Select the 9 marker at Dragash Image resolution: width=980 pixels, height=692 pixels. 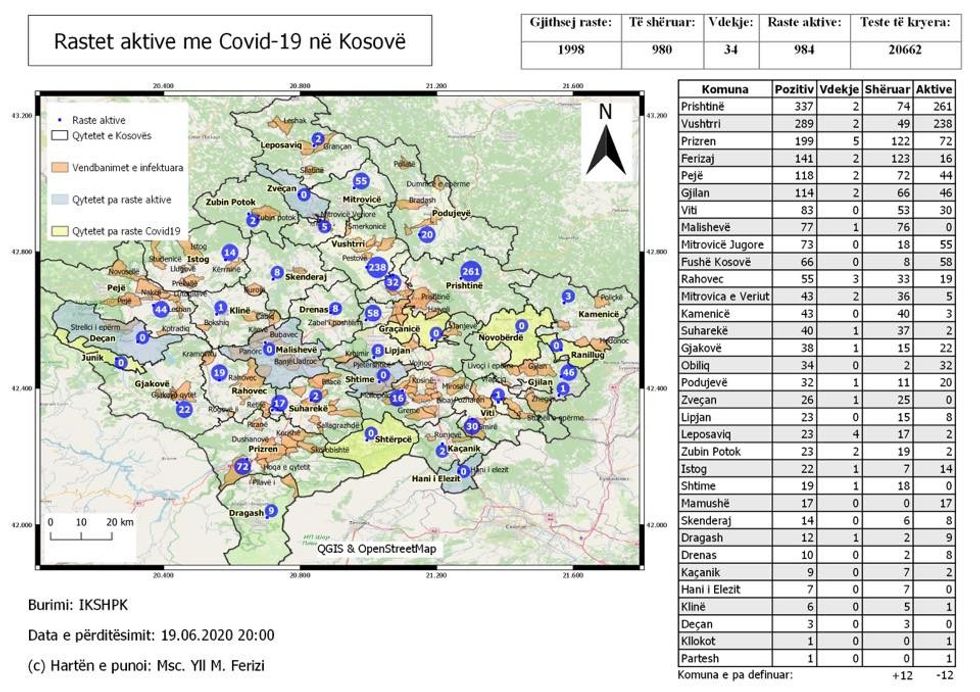coord(269,510)
